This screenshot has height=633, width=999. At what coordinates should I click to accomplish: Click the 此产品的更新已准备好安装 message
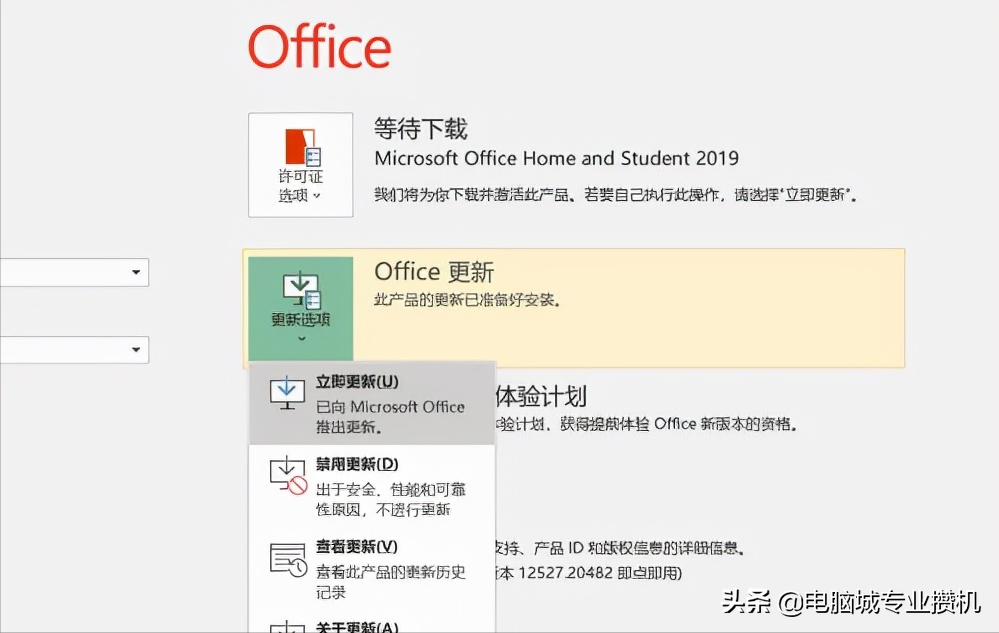tap(467, 300)
